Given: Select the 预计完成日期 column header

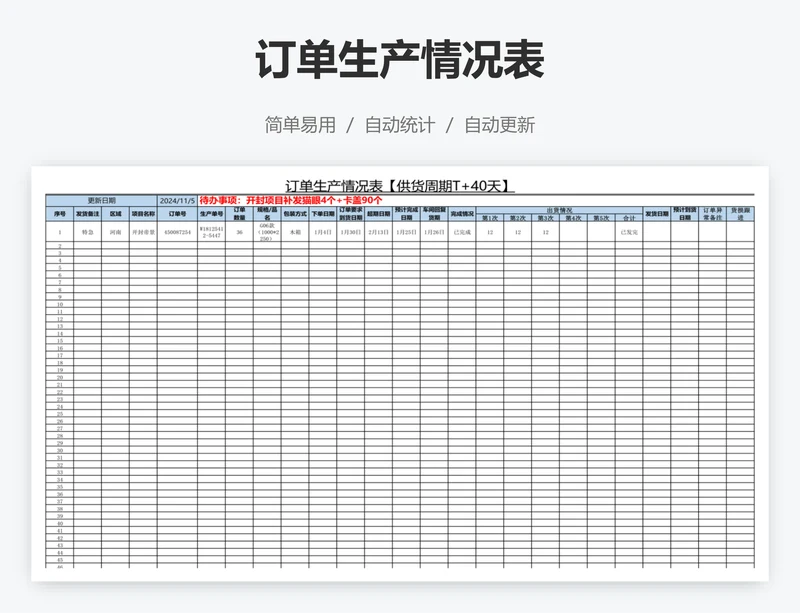Looking at the screenshot, I should click(406, 214).
